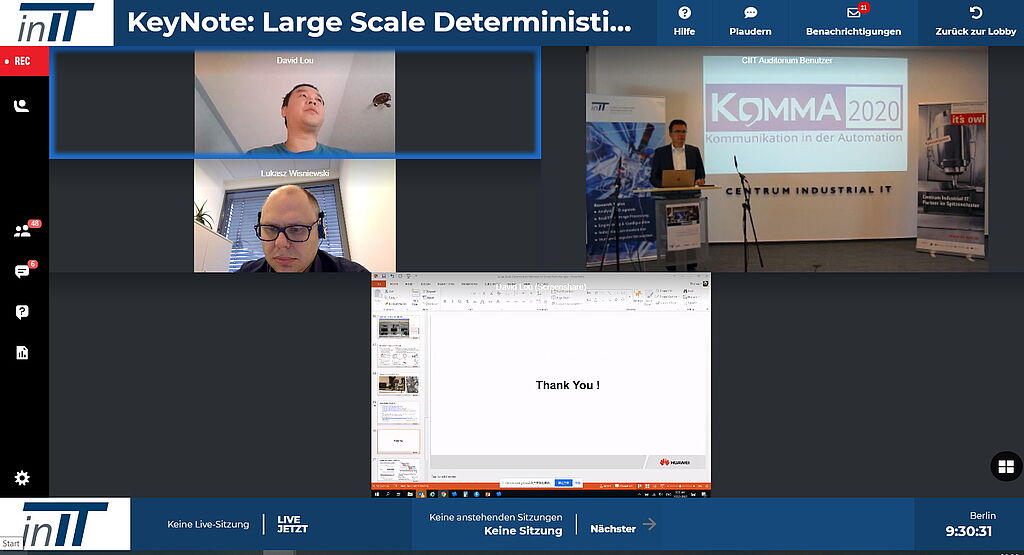
Task: Open the Q&A question mark icon
Action: 22,312
